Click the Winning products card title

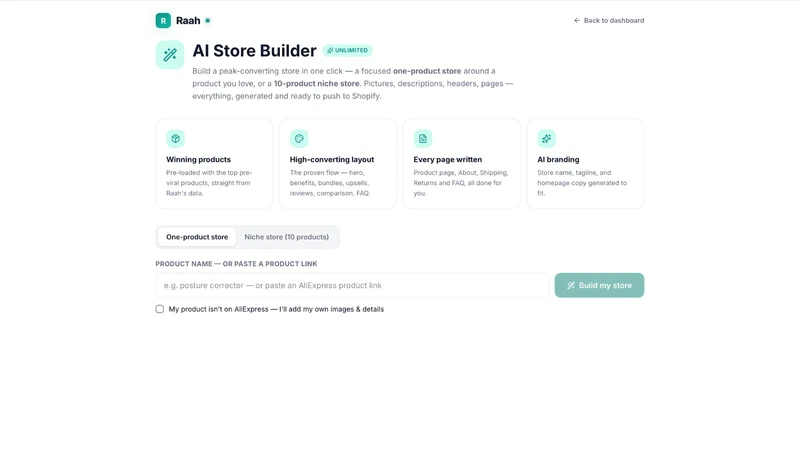(198, 159)
